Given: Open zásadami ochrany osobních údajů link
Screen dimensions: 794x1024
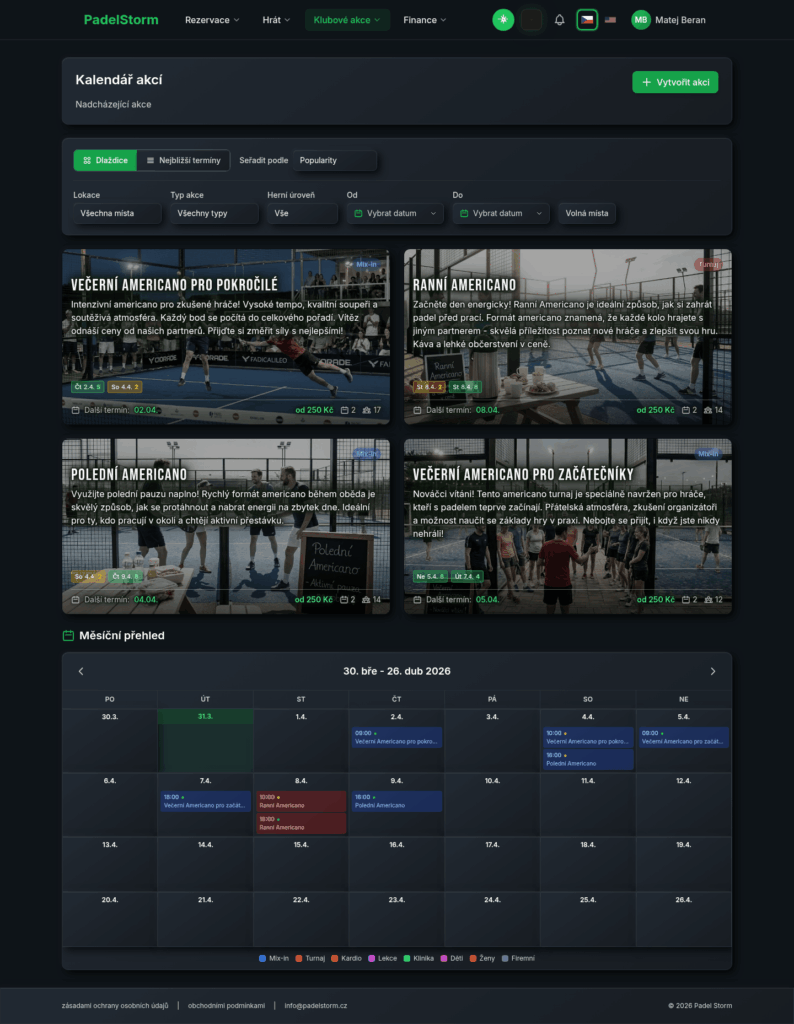Looking at the screenshot, I should pos(115,1006).
